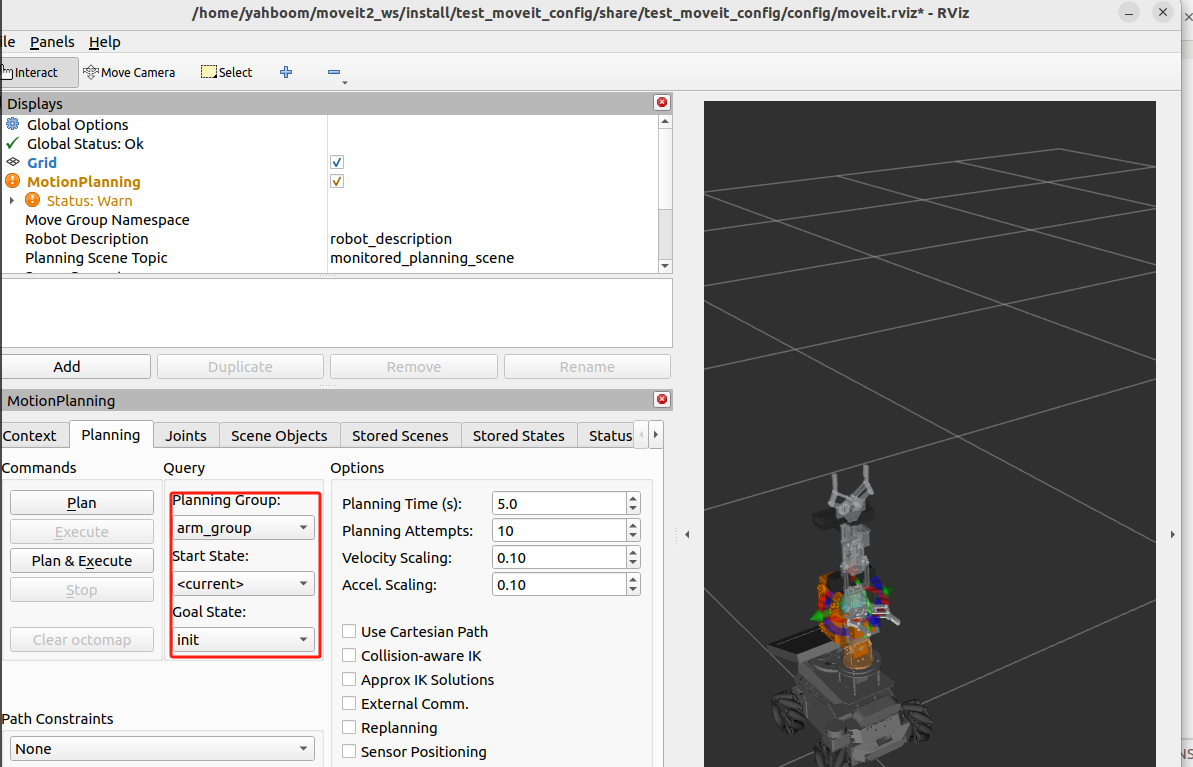Click the Velocity Scaling input field

point(558,558)
